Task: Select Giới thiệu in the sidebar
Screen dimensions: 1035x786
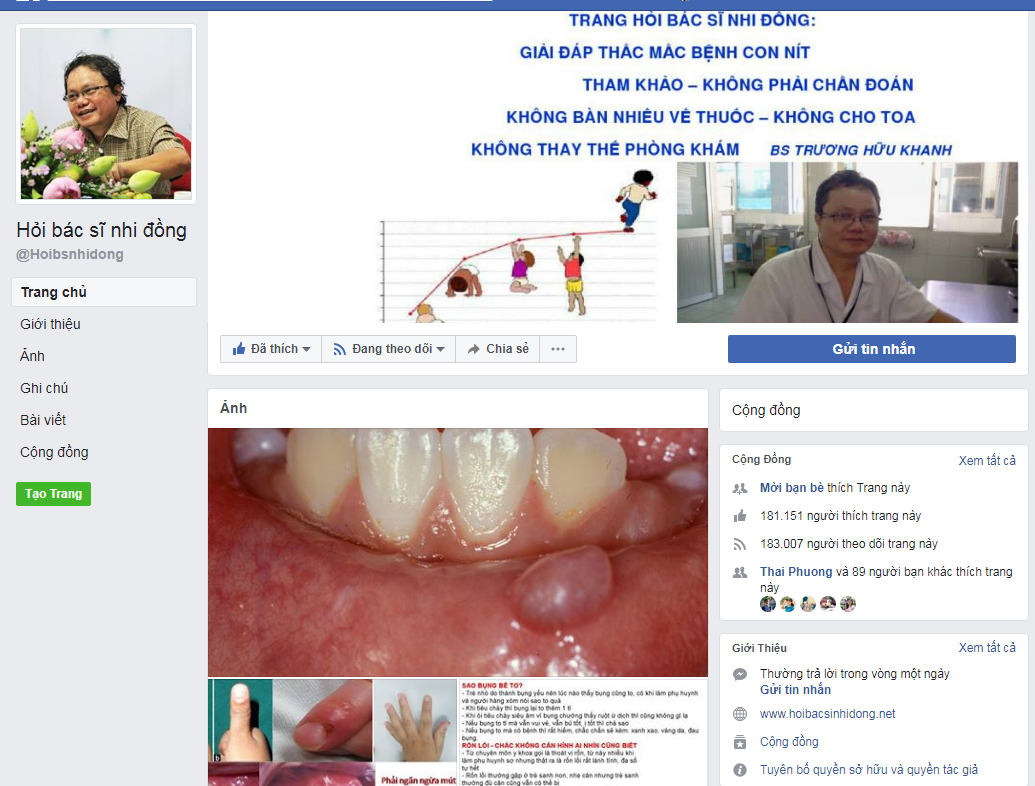Action: (x=50, y=324)
